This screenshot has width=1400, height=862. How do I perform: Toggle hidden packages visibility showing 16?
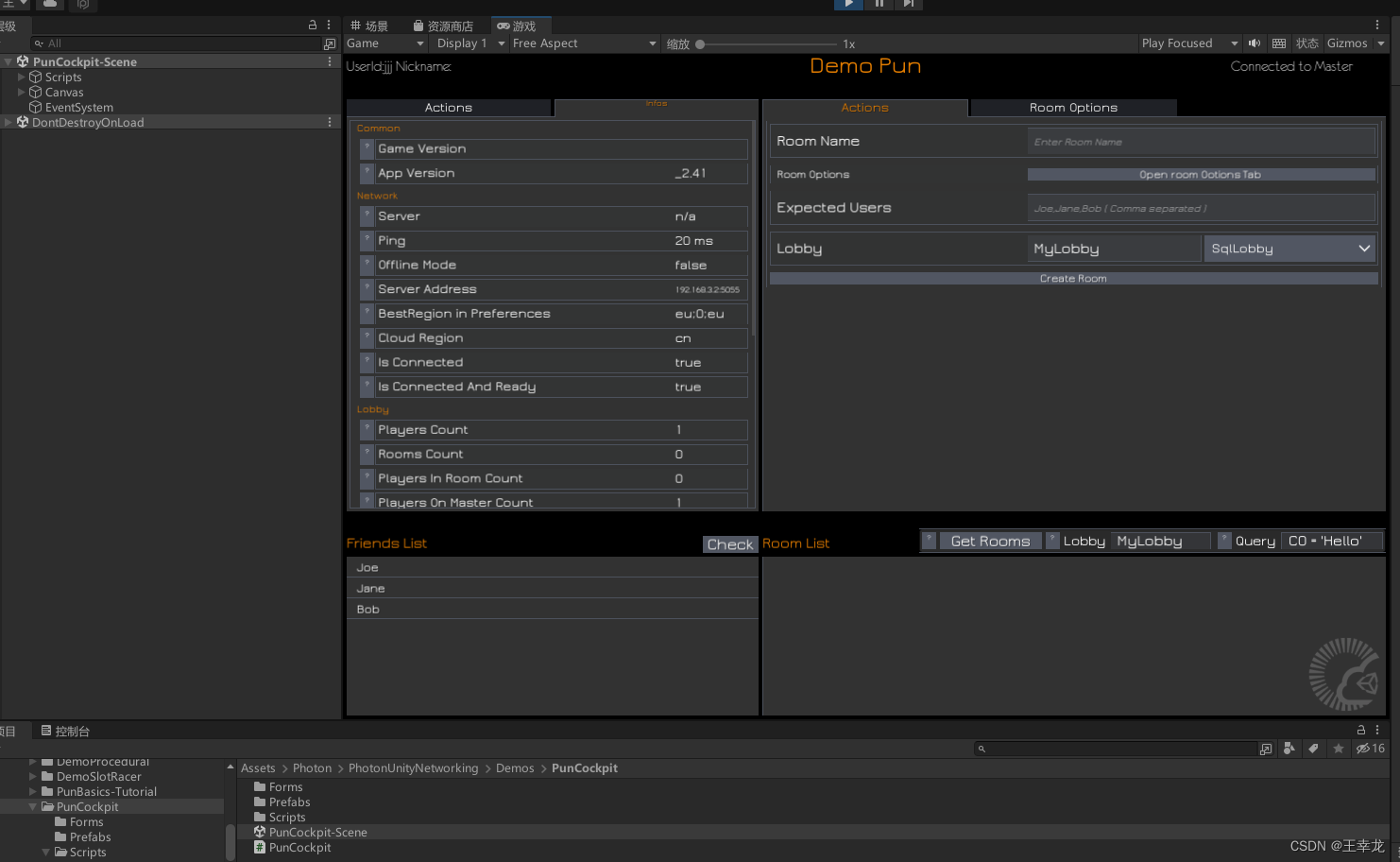1371,749
